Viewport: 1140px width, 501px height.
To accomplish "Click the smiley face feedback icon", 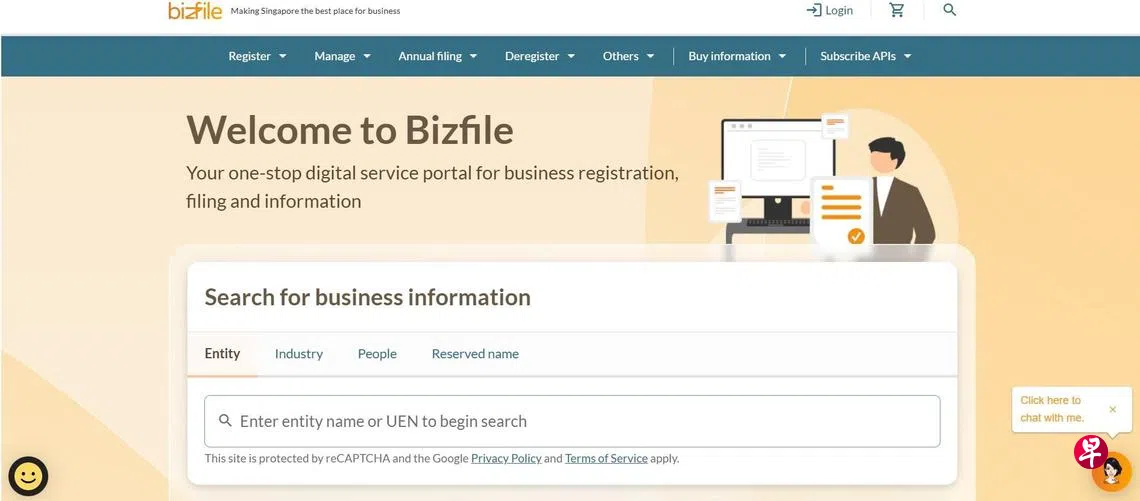I will (28, 476).
